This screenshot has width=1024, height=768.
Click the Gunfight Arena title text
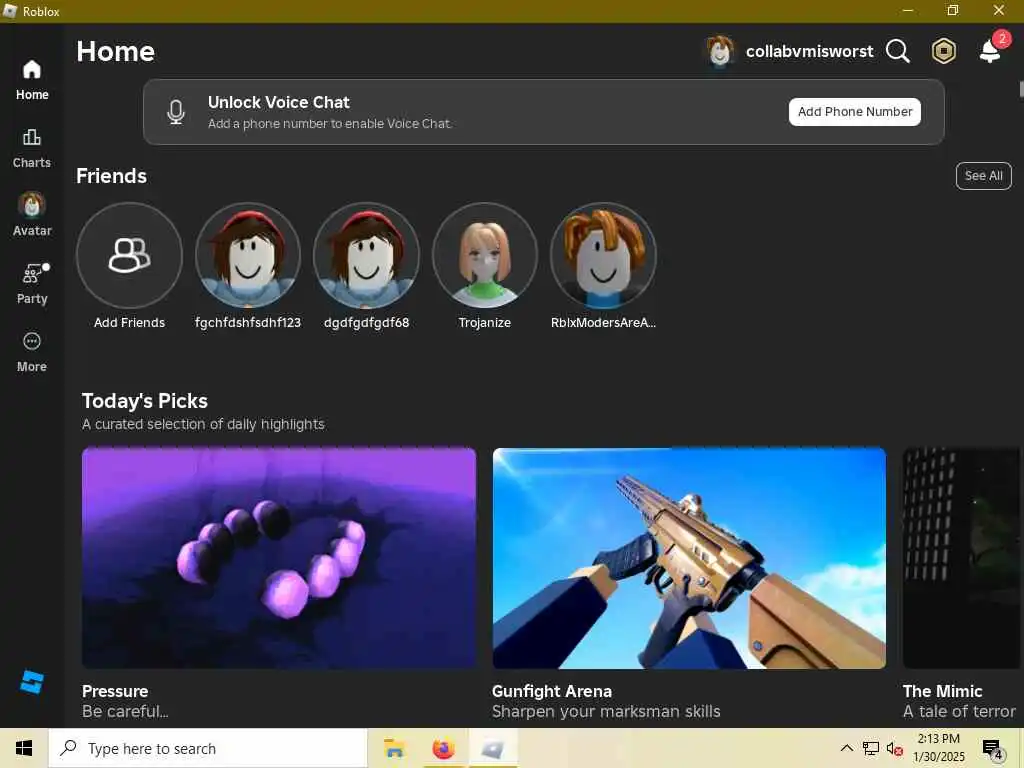(552, 691)
